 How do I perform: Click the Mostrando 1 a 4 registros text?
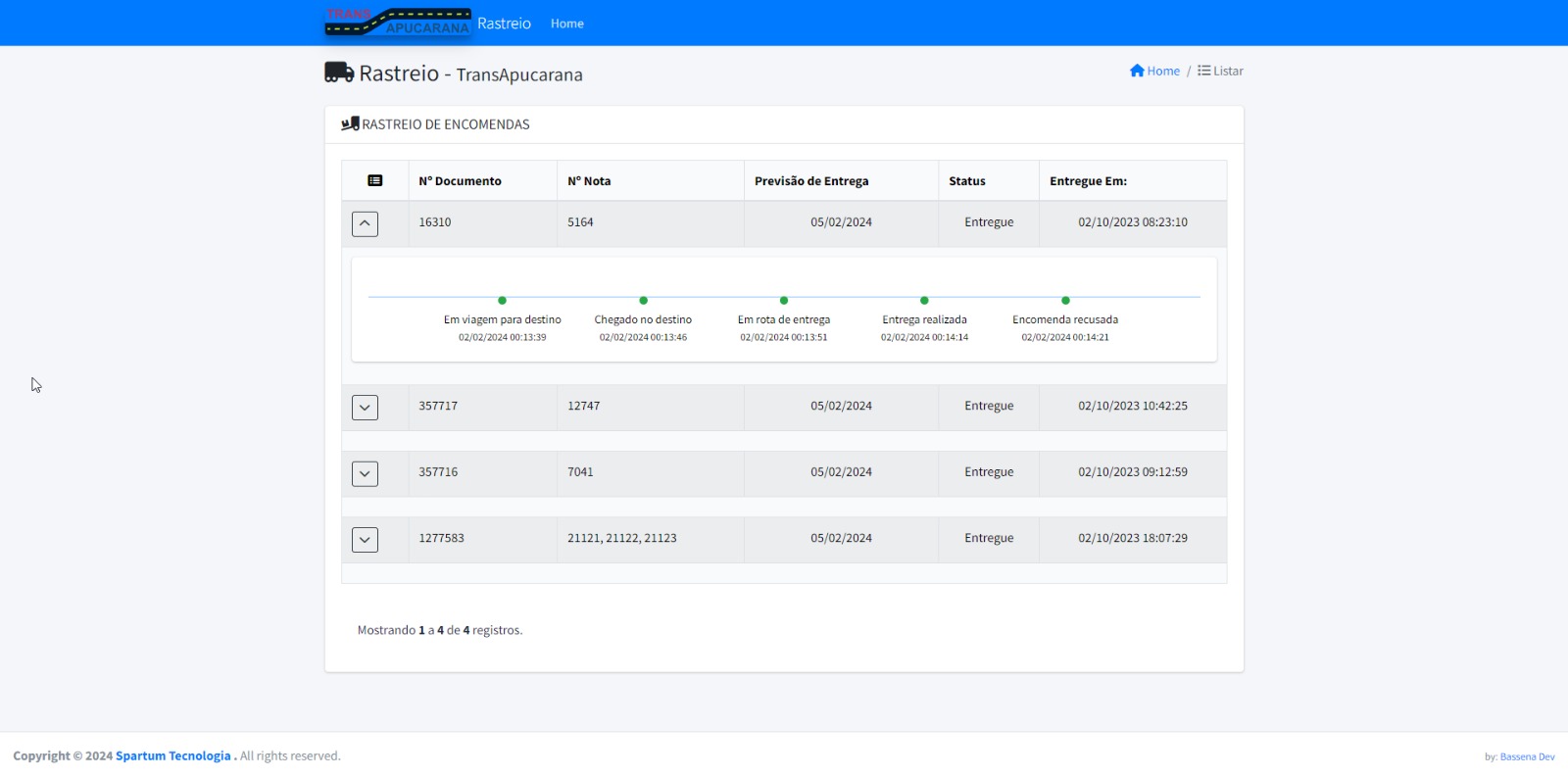click(440, 630)
